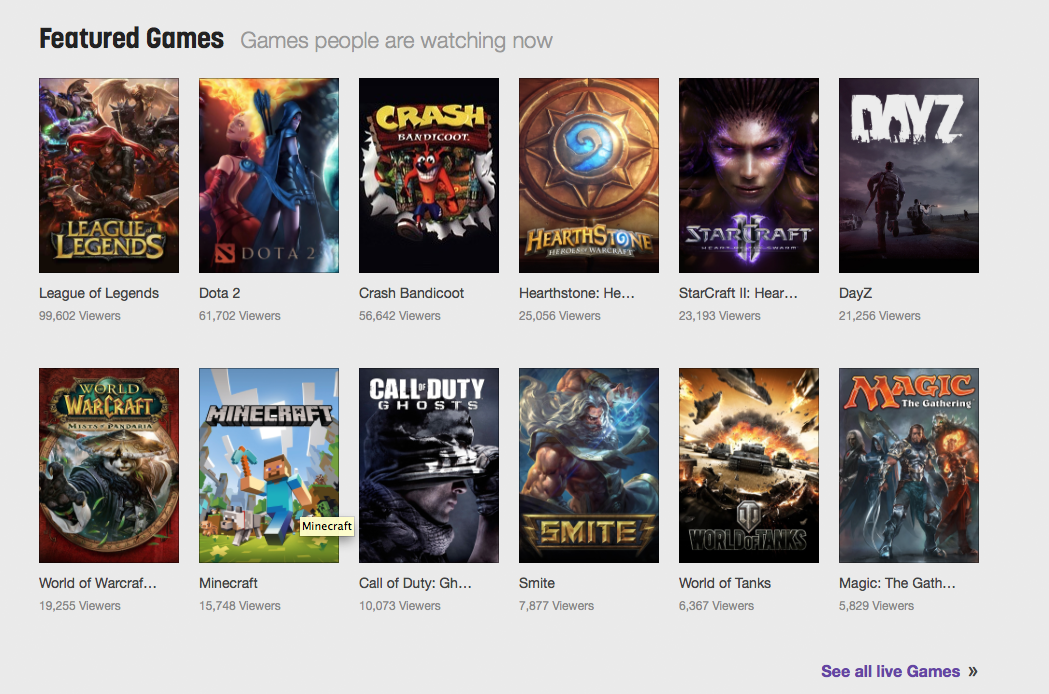This screenshot has width=1049, height=694.
Task: Visit the World of Tanks title link
Action: point(725,583)
